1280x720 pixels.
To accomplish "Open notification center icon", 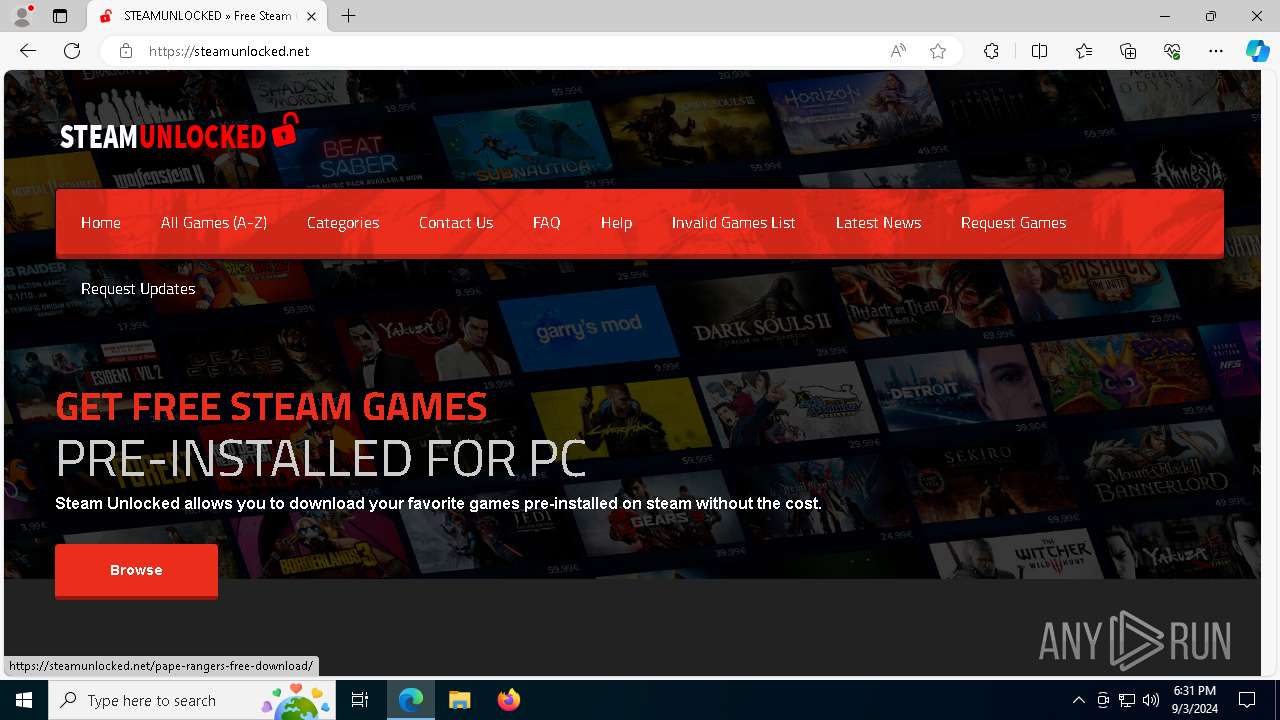I will 1247,700.
